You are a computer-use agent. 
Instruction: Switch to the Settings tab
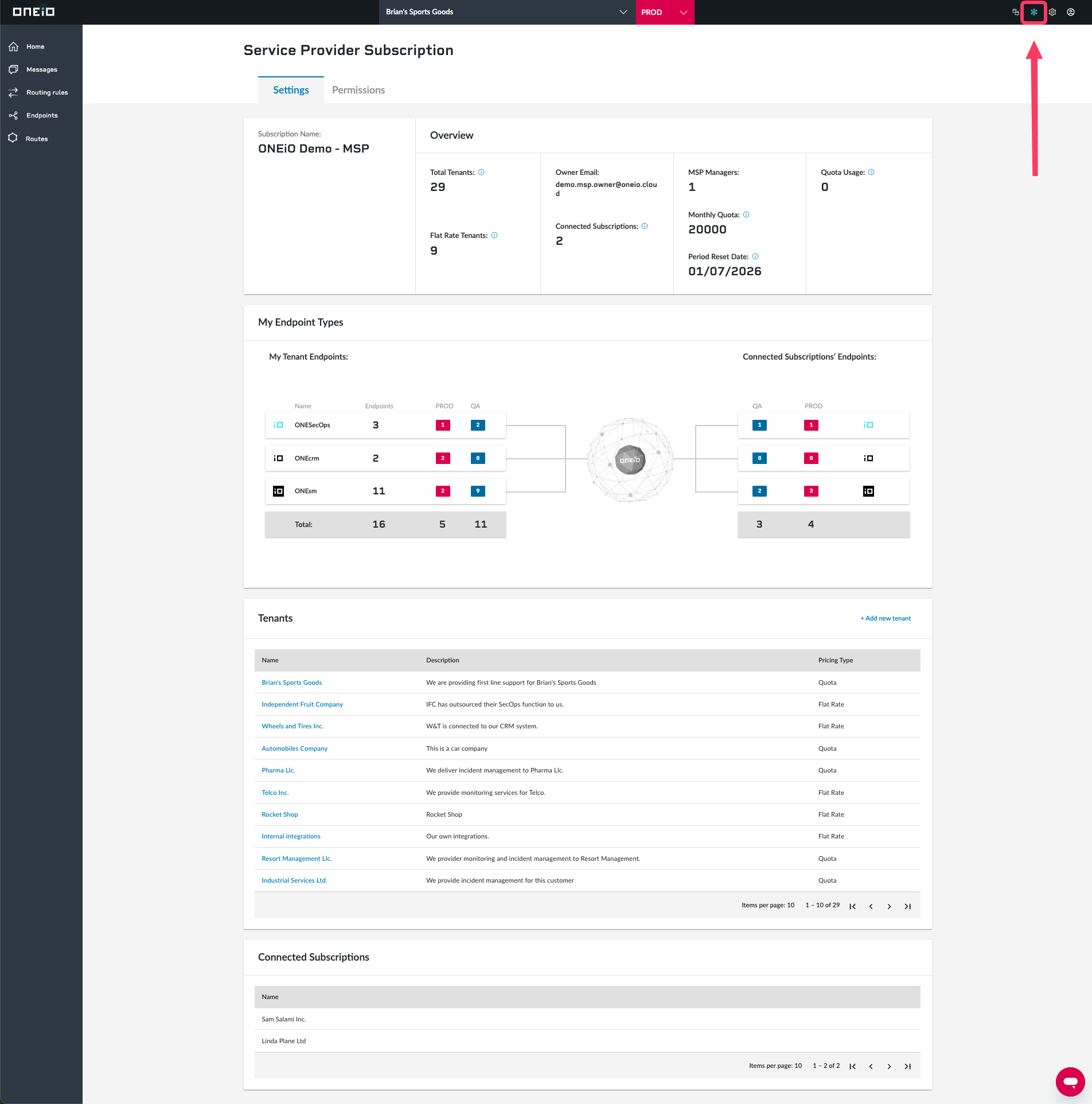click(291, 90)
